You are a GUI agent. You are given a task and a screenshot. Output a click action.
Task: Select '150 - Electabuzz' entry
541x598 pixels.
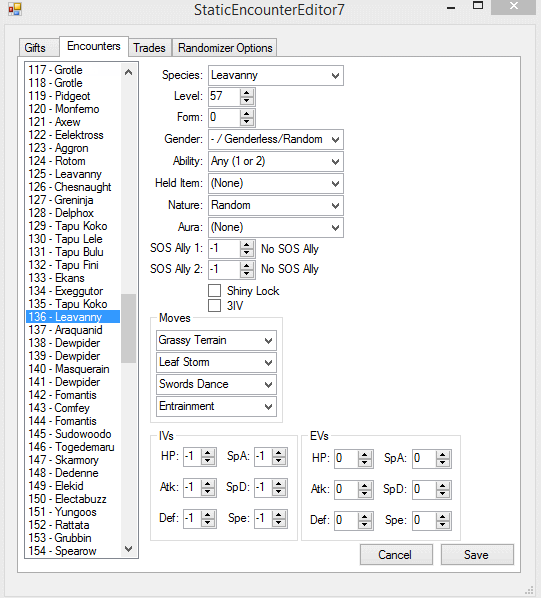73,499
